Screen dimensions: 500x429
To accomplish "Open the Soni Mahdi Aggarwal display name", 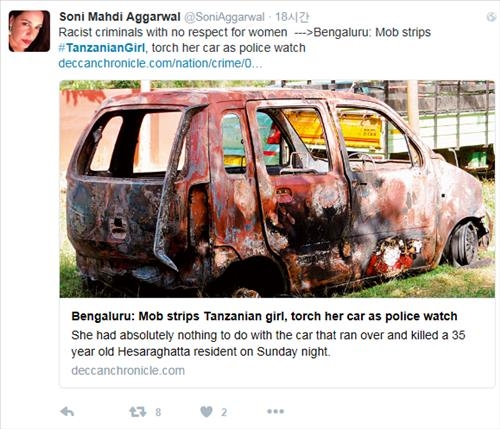I will click(x=120, y=17).
